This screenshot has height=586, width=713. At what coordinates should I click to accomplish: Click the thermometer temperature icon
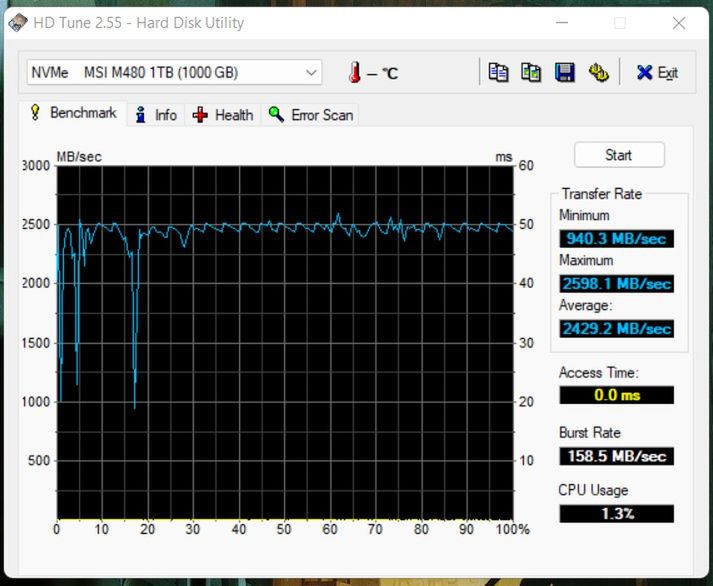coord(355,72)
